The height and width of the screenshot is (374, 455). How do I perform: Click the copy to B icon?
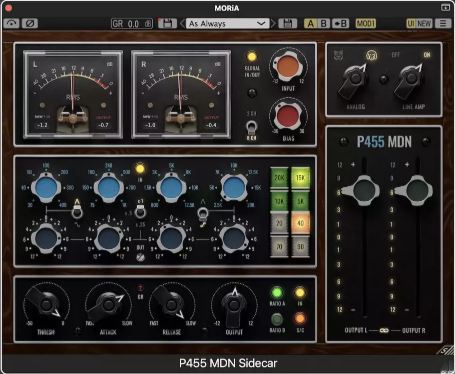pyautogui.click(x=340, y=23)
